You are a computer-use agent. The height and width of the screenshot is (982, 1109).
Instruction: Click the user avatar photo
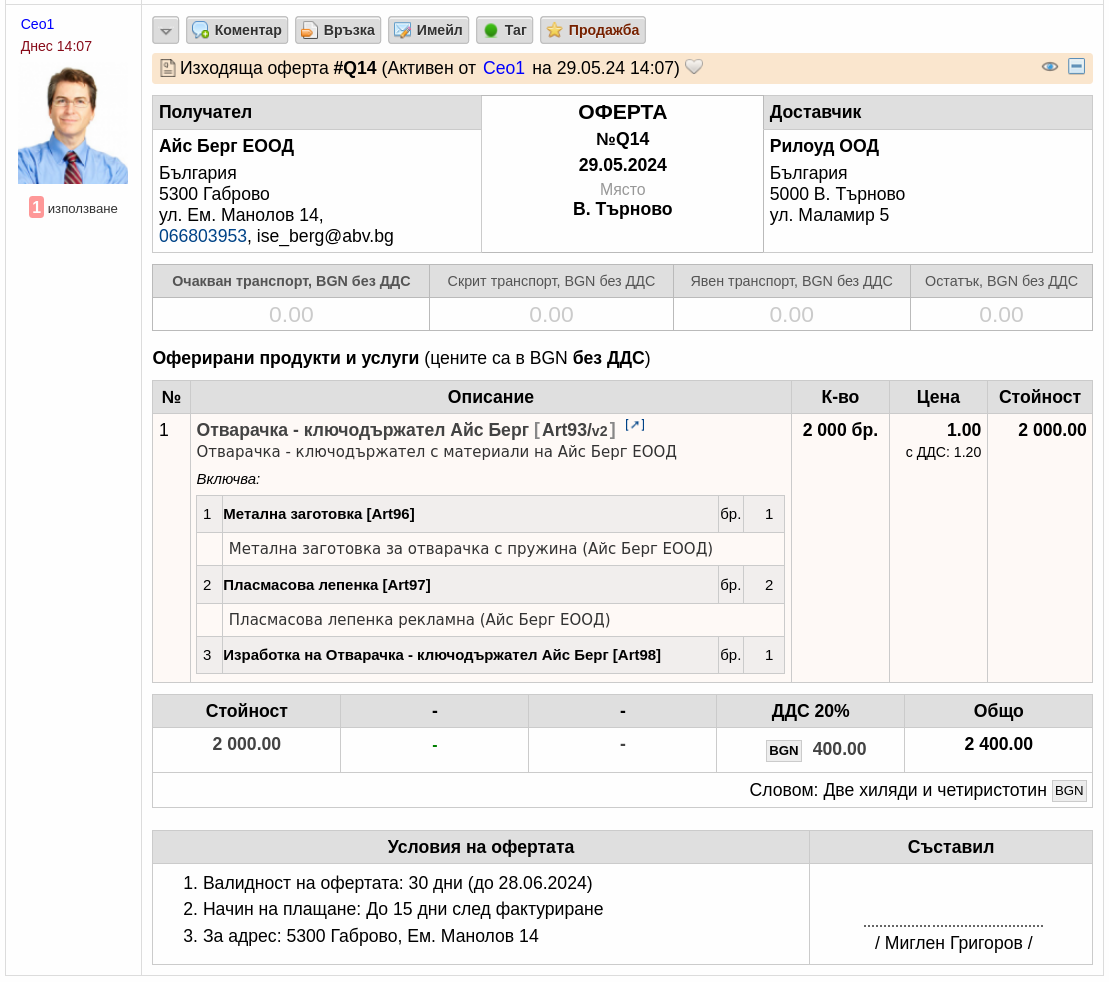point(73,125)
